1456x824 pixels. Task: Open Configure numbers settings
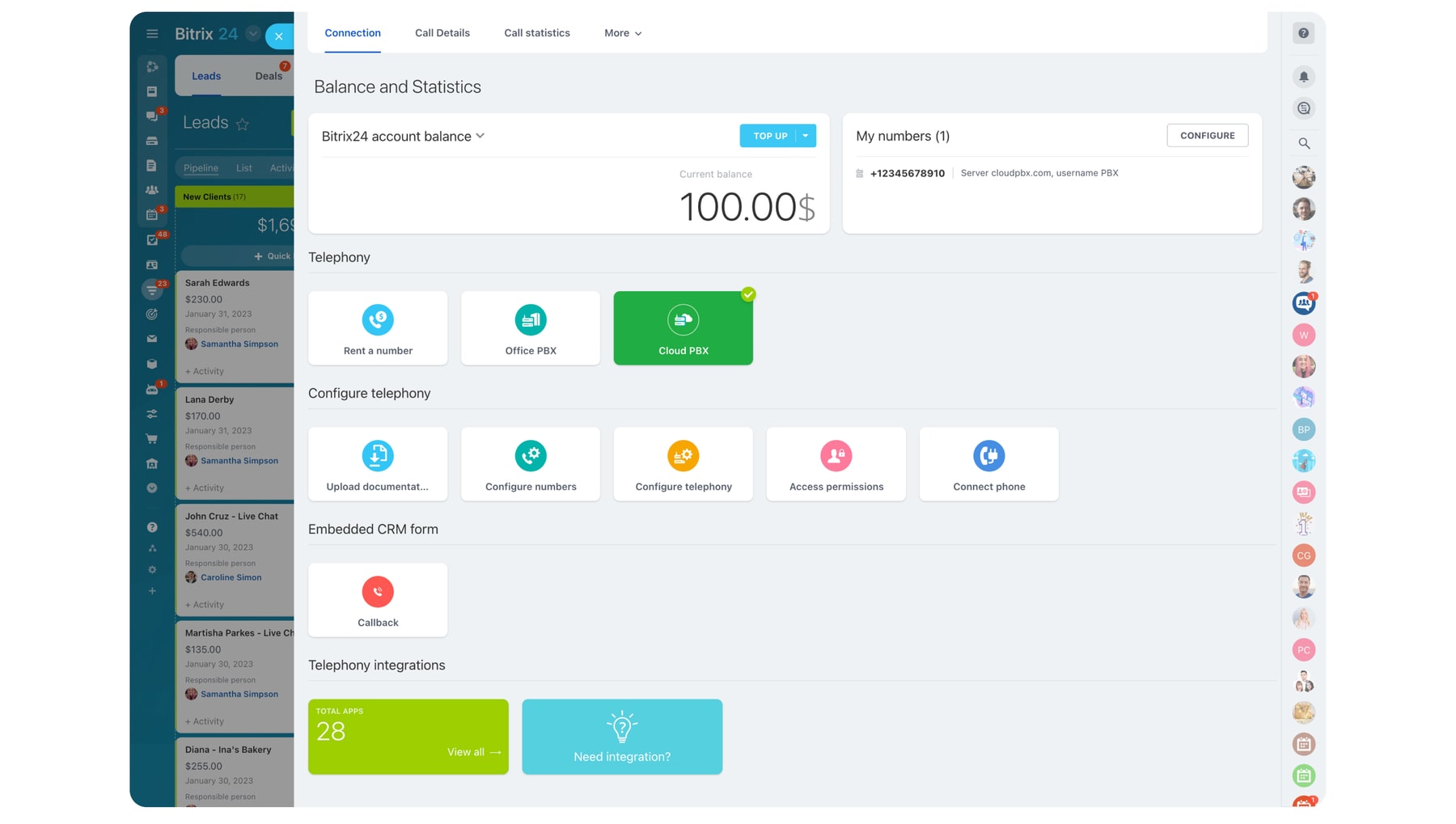point(530,464)
